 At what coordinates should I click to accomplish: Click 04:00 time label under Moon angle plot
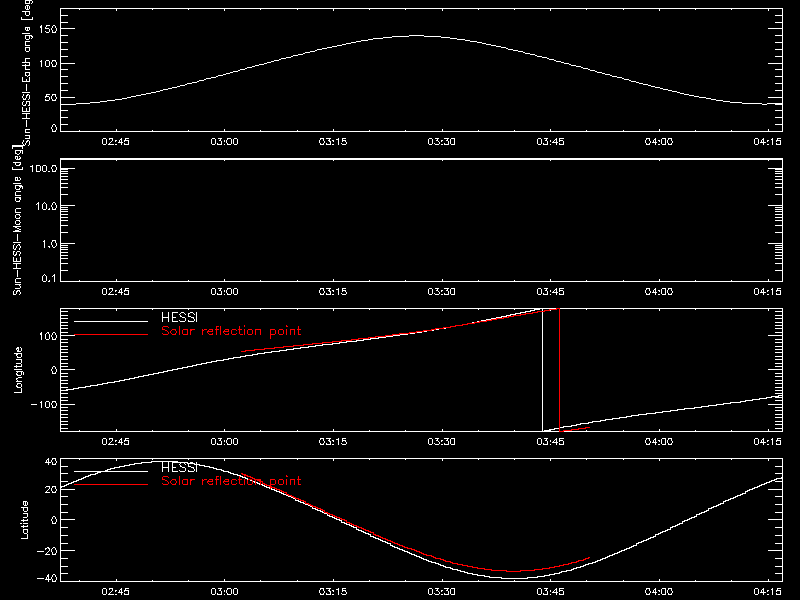pyautogui.click(x=659, y=291)
